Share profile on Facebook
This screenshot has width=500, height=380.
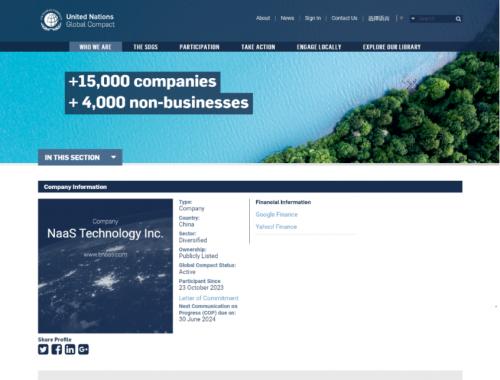tap(57, 349)
